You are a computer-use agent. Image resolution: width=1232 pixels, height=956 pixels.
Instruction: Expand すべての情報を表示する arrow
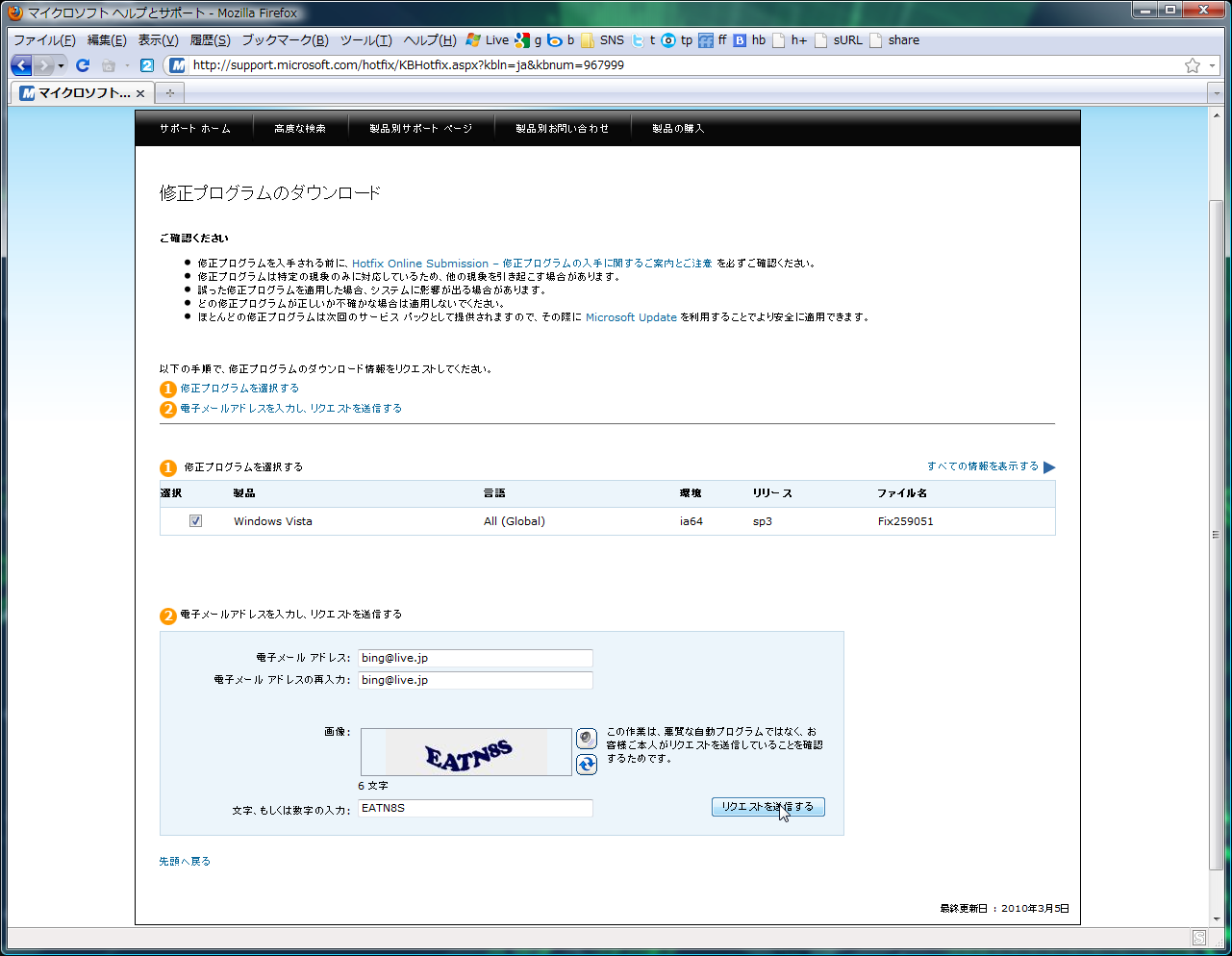point(1049,467)
